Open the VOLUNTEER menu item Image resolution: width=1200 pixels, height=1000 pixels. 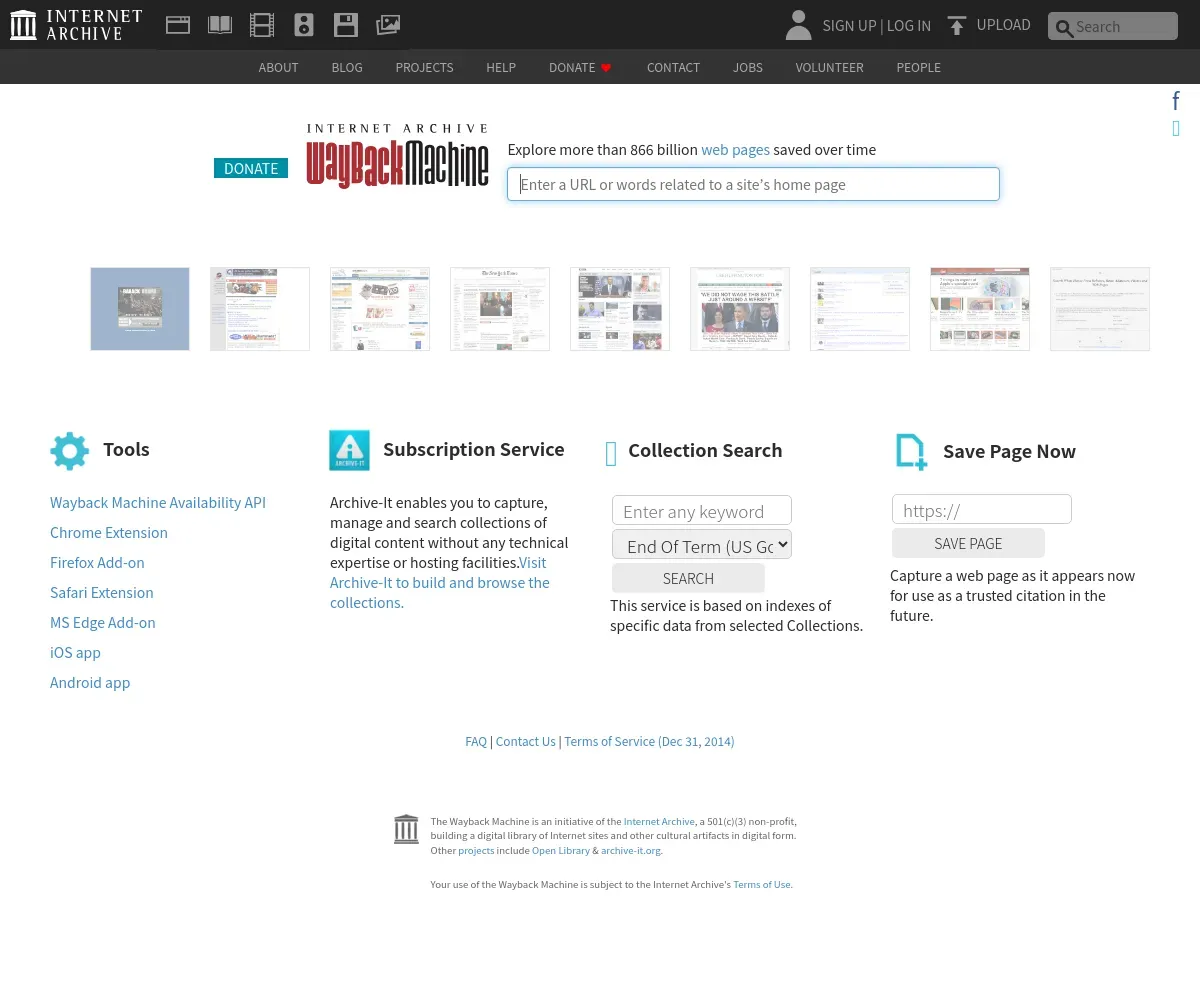pyautogui.click(x=829, y=67)
